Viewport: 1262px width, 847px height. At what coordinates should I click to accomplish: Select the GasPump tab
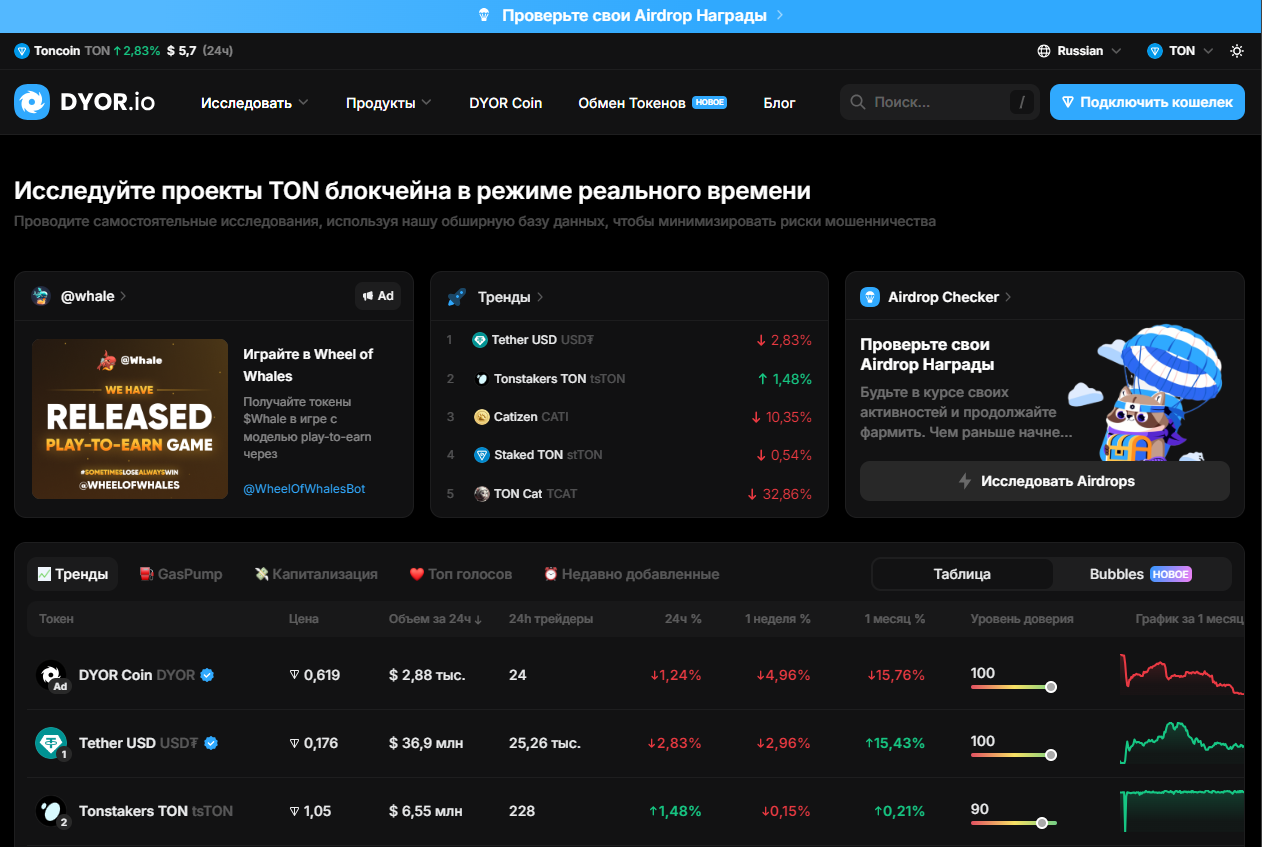(181, 574)
